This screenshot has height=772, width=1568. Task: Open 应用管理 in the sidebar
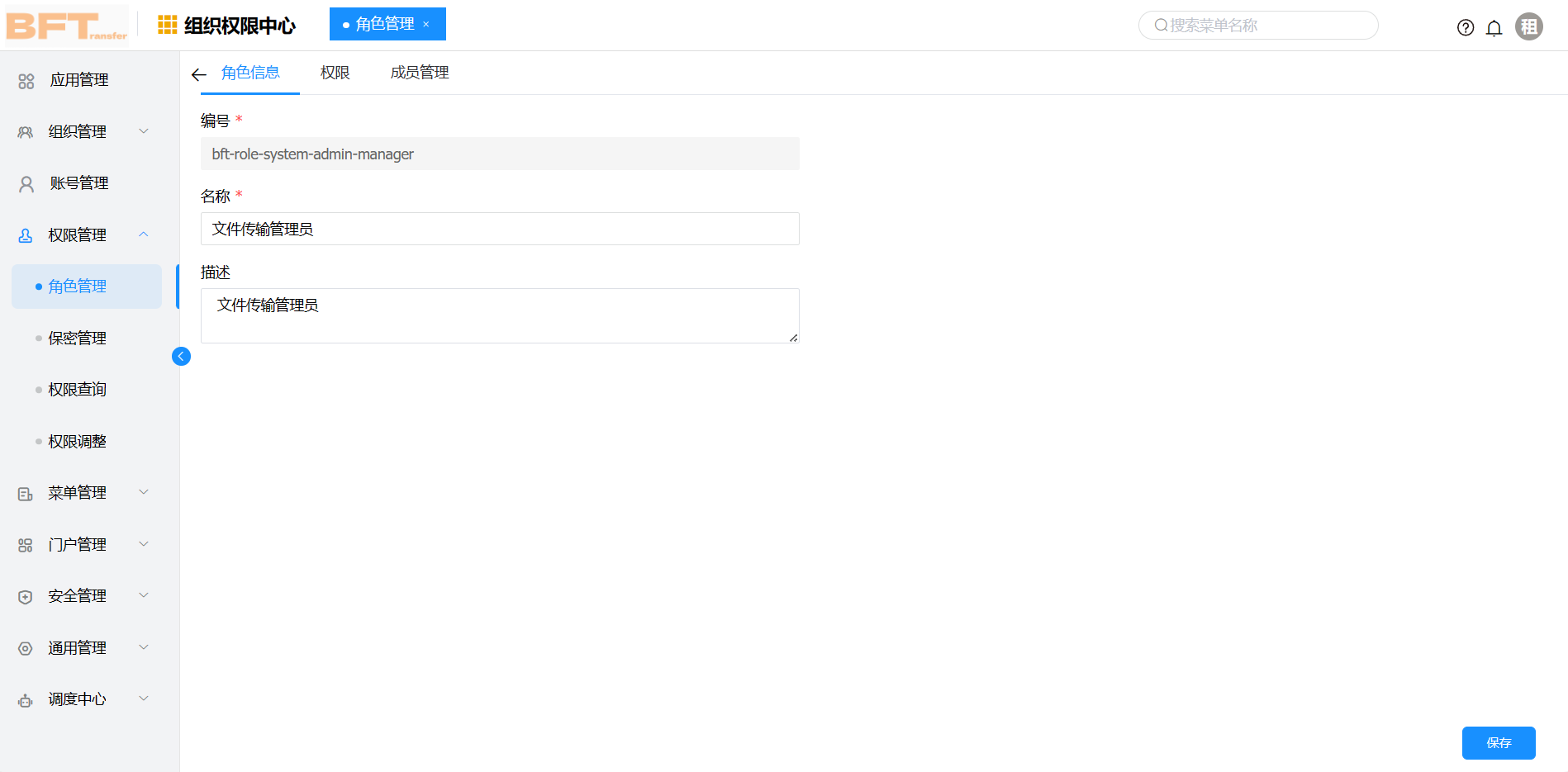pos(79,80)
